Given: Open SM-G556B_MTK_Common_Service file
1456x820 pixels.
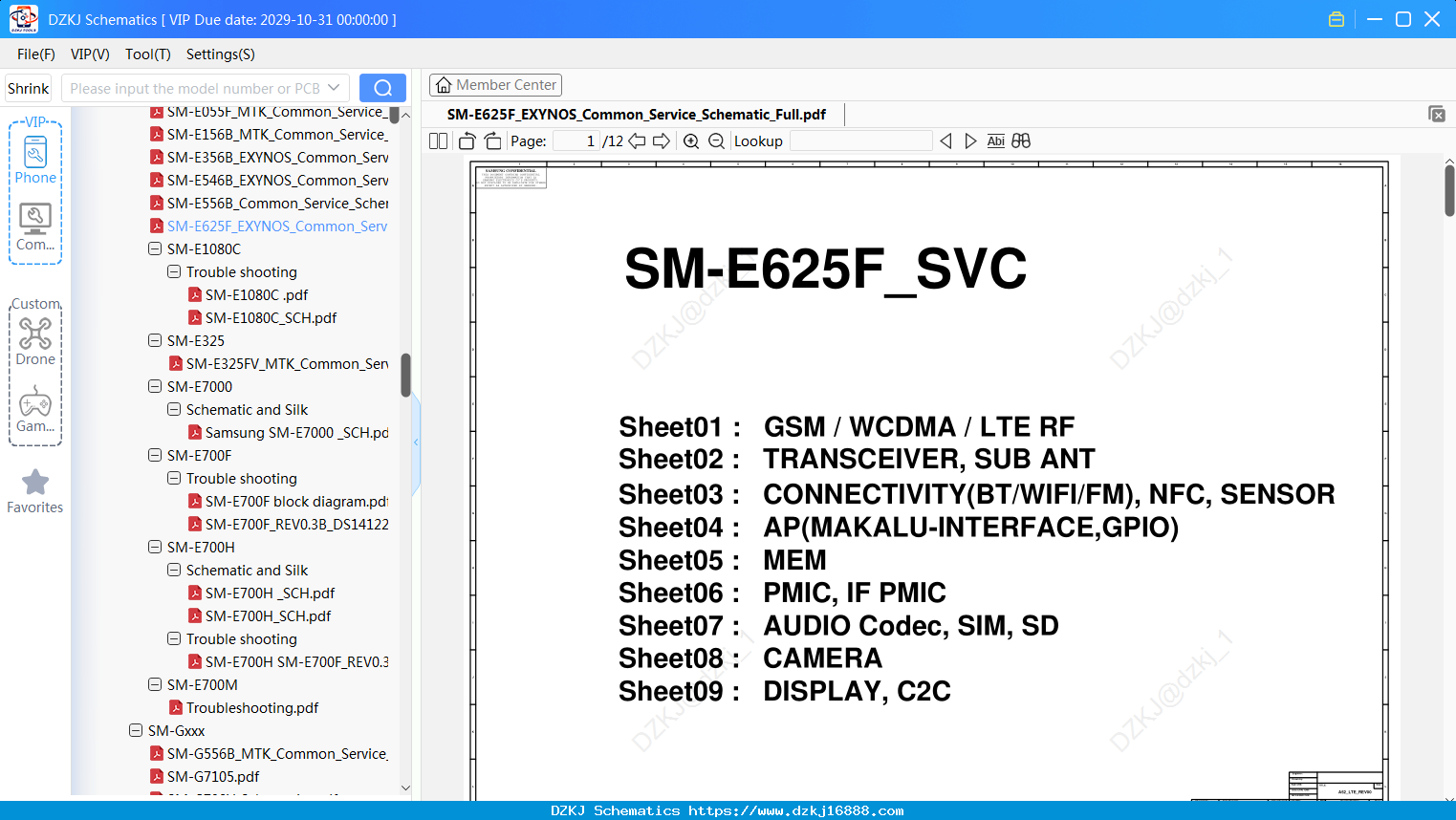Looking at the screenshot, I should click(277, 754).
